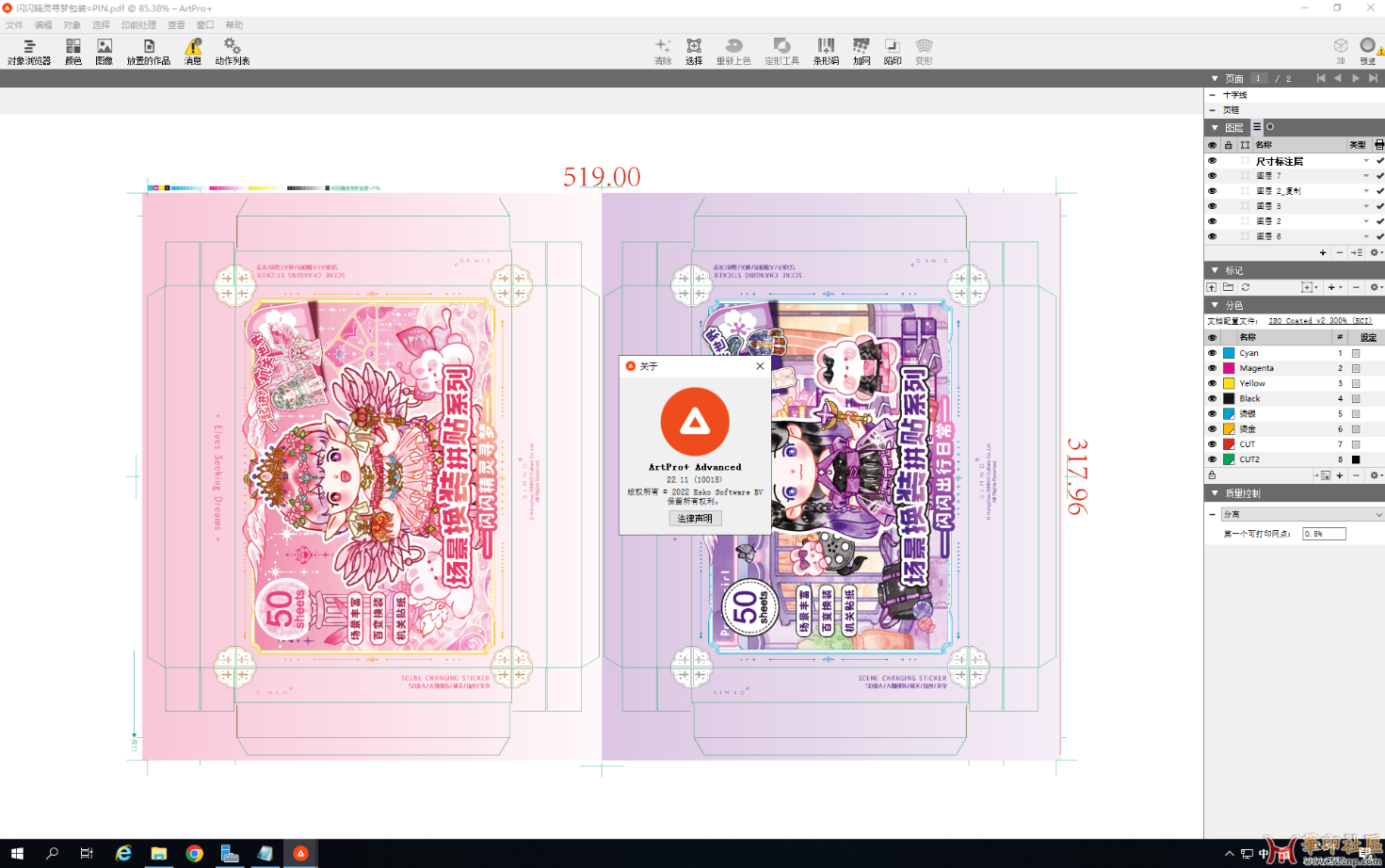1385x868 pixels.
Task: Open the 印前处理 Prepress menu
Action: click(x=138, y=25)
